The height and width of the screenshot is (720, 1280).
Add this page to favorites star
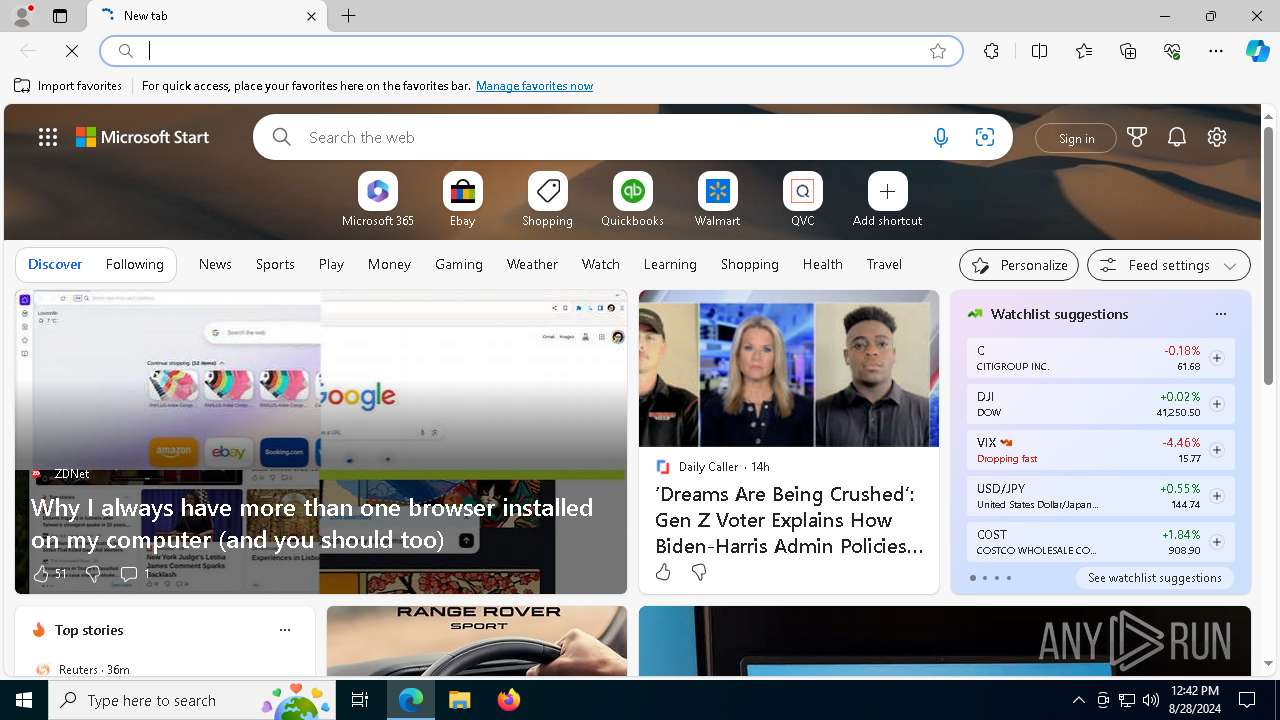click(x=938, y=51)
